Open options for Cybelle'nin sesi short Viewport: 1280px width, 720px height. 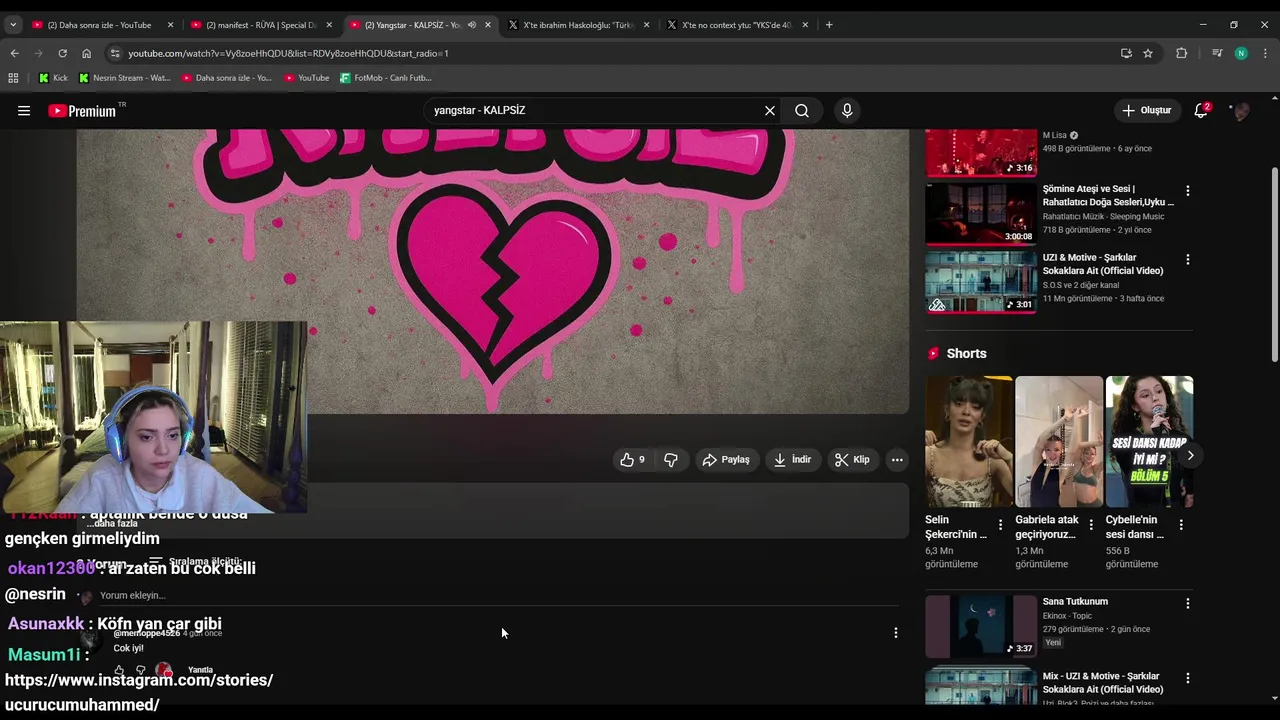[1181, 524]
